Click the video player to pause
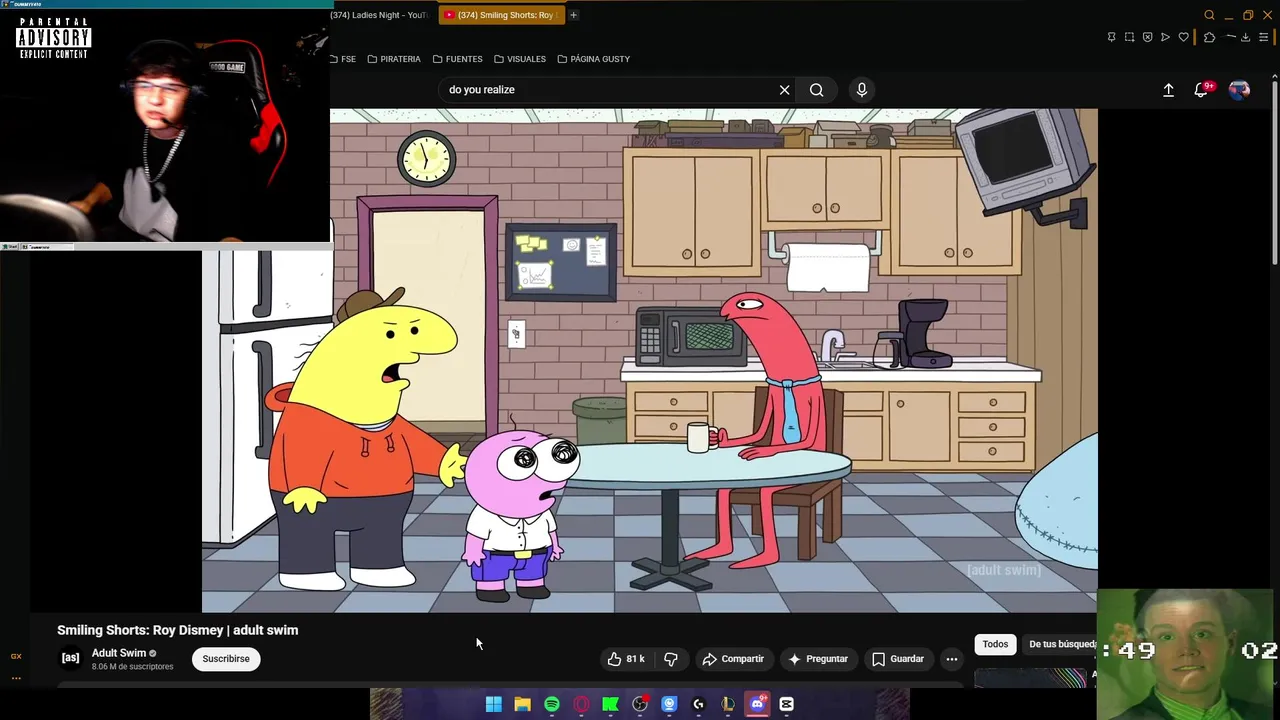 point(650,360)
